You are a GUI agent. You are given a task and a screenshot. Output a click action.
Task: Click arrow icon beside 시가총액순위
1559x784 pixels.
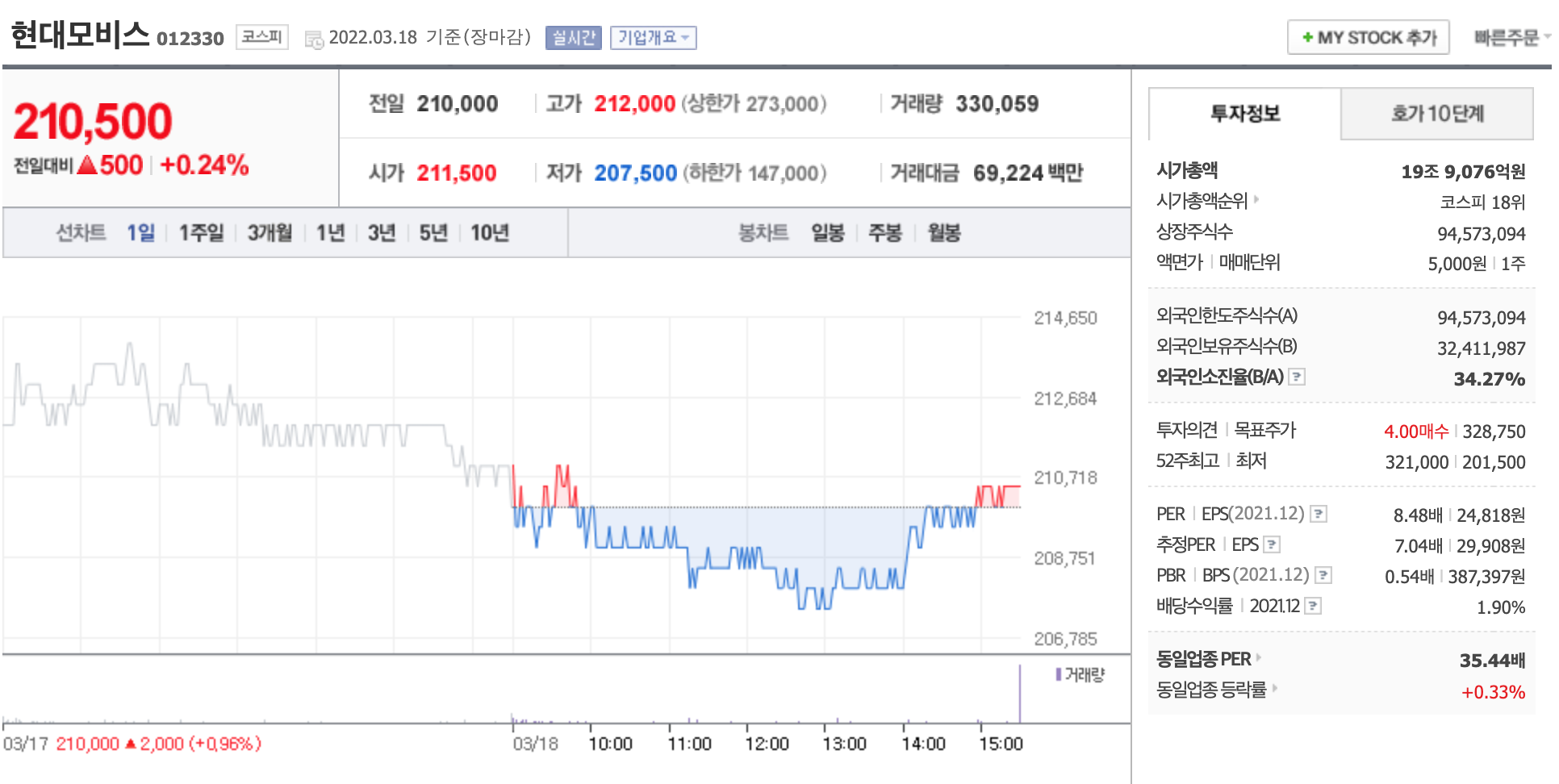pyautogui.click(x=1256, y=199)
